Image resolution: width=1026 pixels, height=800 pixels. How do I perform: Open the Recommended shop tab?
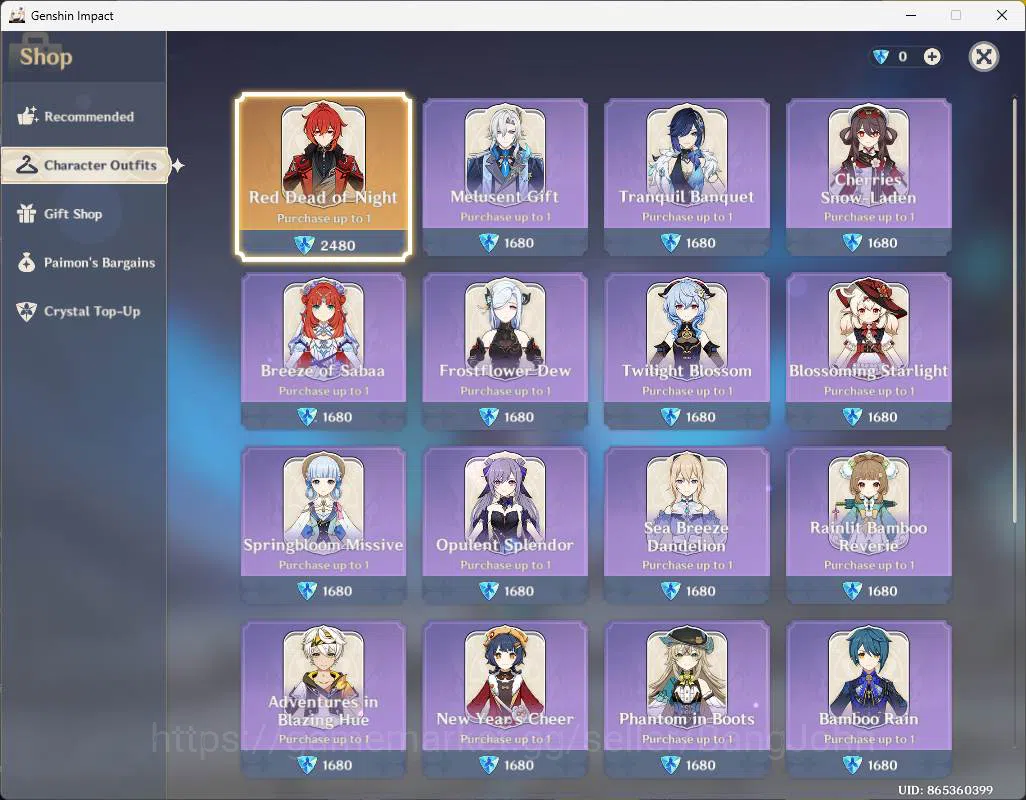click(x=84, y=116)
